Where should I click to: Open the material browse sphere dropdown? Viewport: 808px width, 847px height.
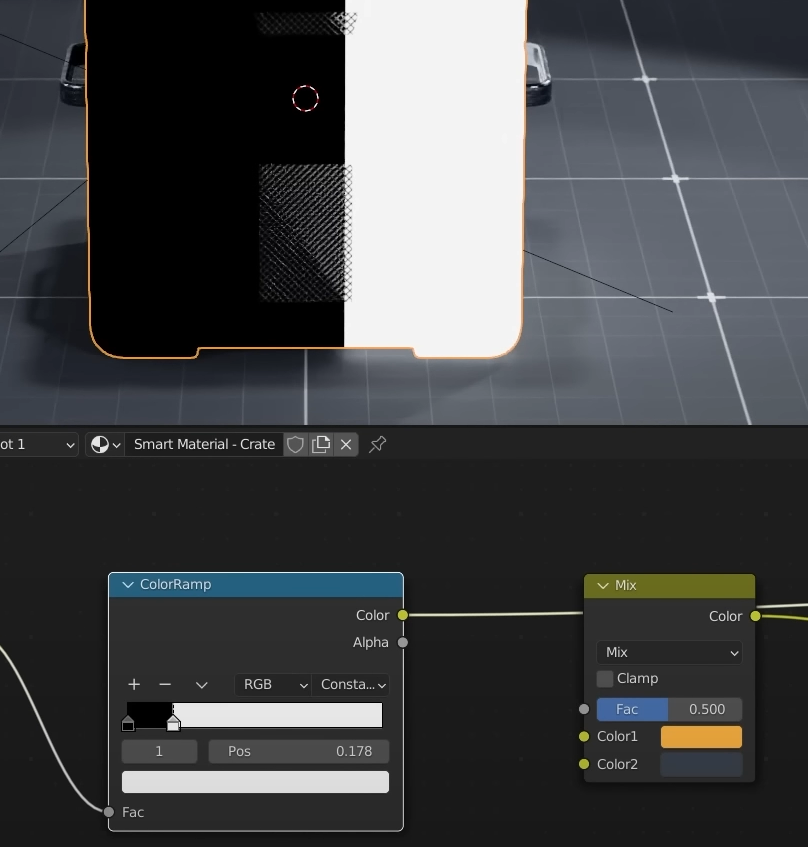click(x=105, y=444)
